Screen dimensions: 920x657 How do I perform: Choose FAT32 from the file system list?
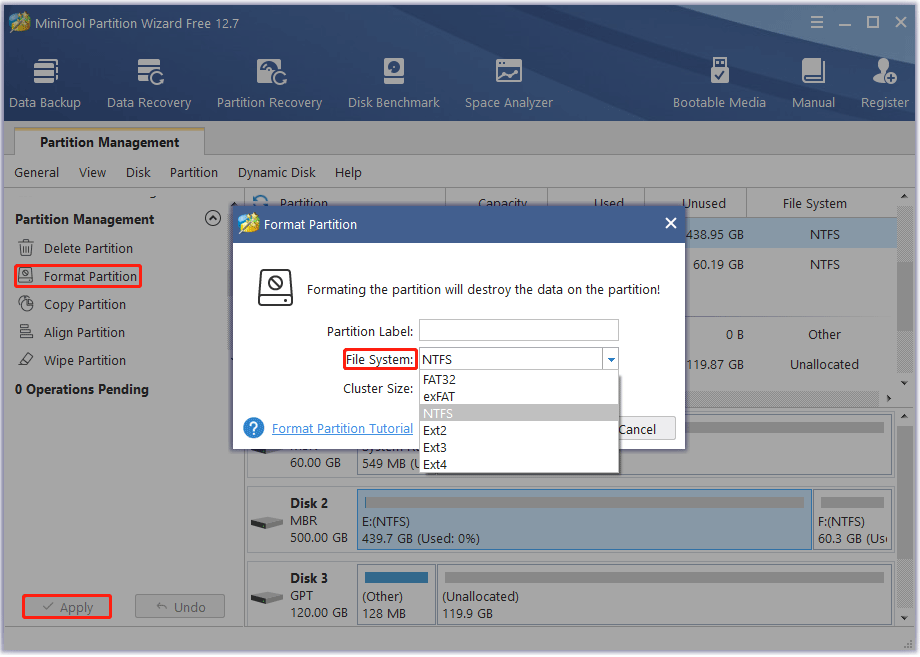tap(519, 380)
